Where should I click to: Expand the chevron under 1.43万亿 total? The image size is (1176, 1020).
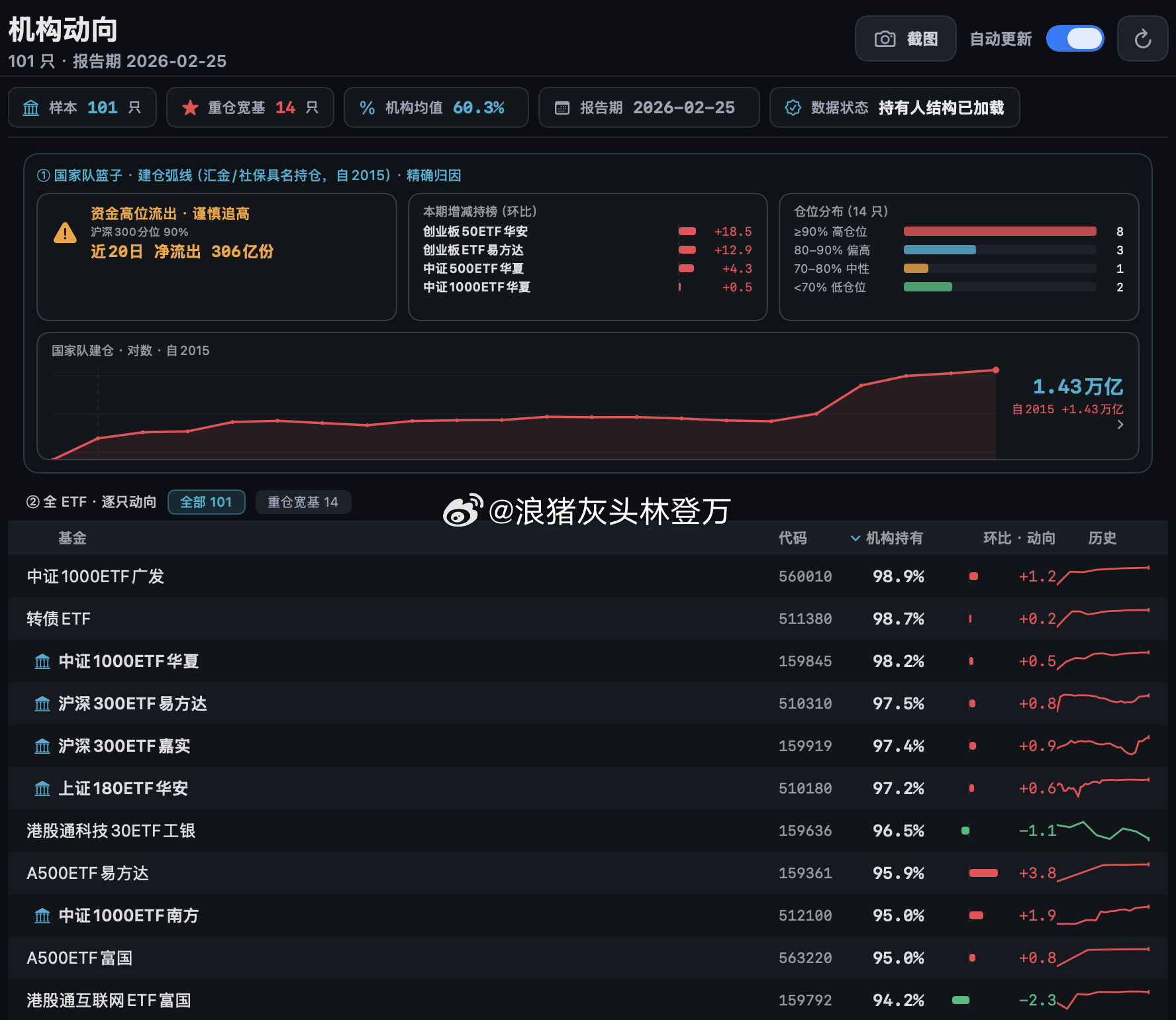pyautogui.click(x=1120, y=425)
